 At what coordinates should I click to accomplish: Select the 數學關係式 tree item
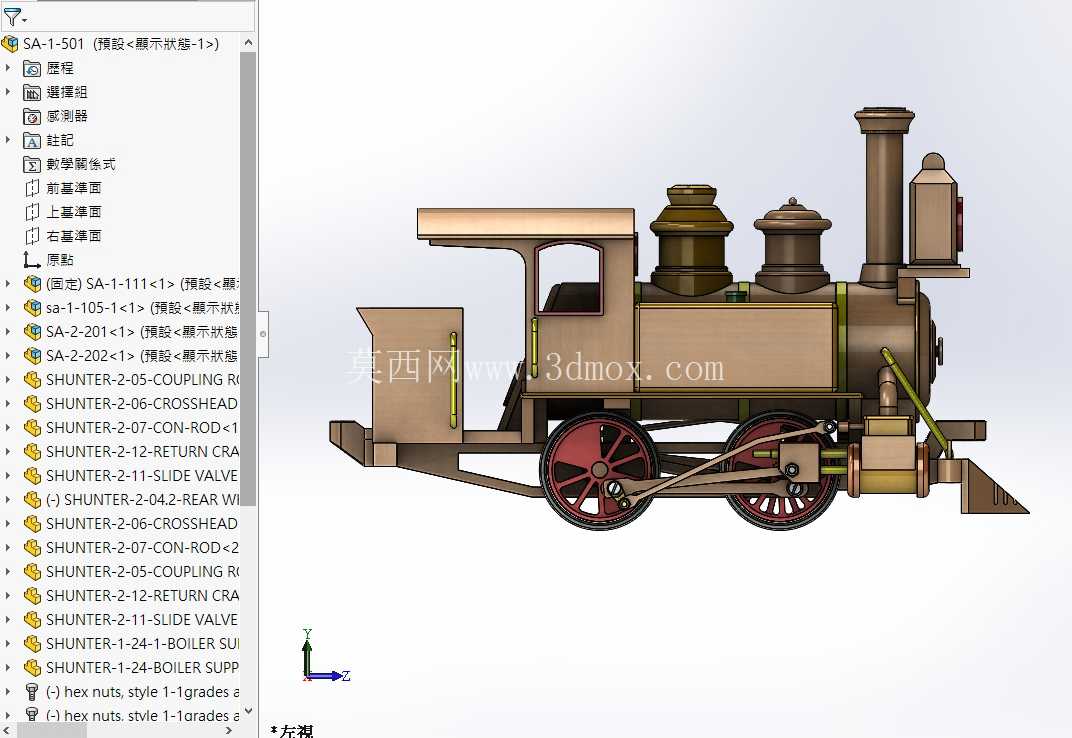point(81,164)
